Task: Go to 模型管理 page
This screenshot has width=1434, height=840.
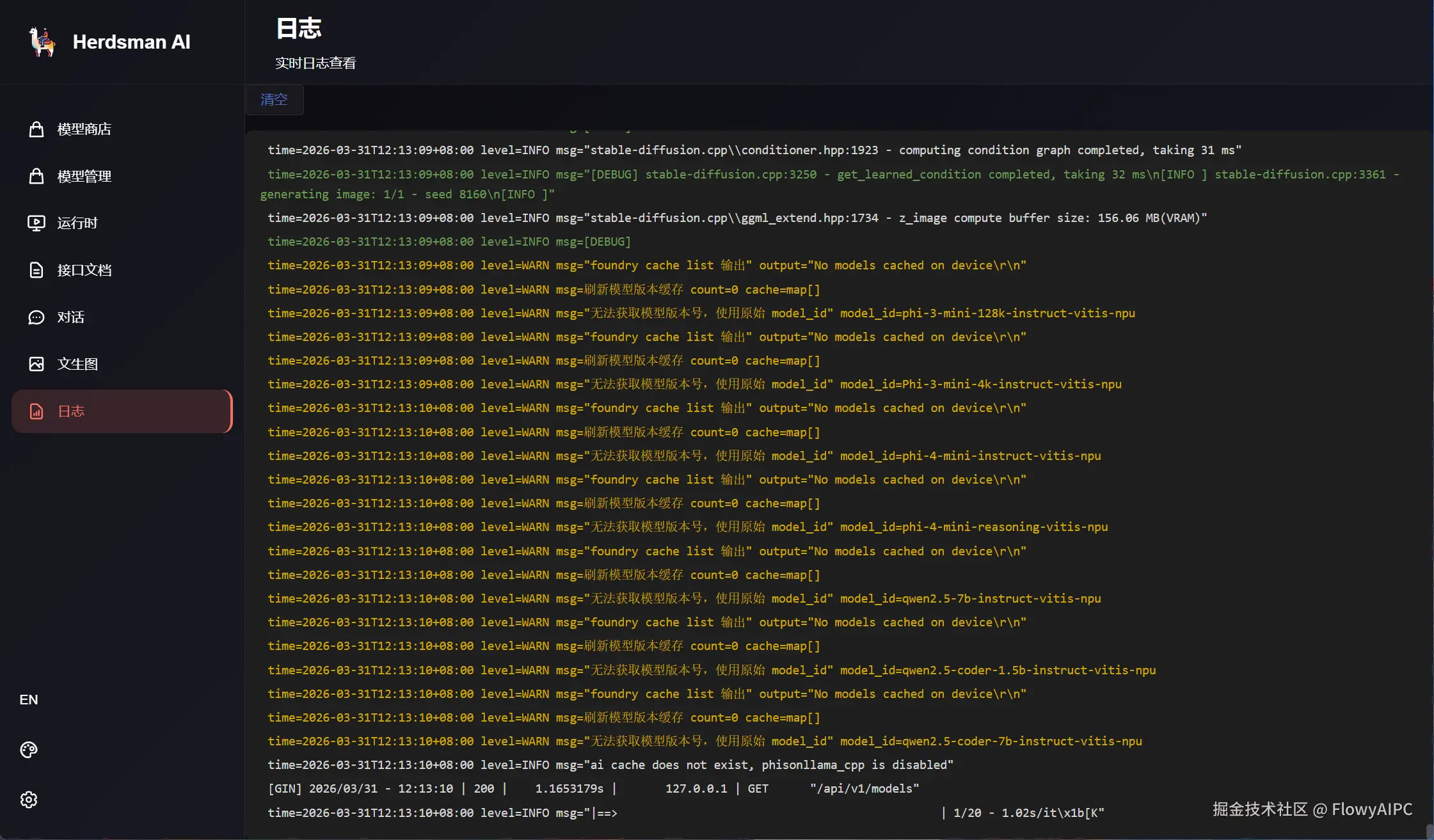Action: click(x=84, y=176)
